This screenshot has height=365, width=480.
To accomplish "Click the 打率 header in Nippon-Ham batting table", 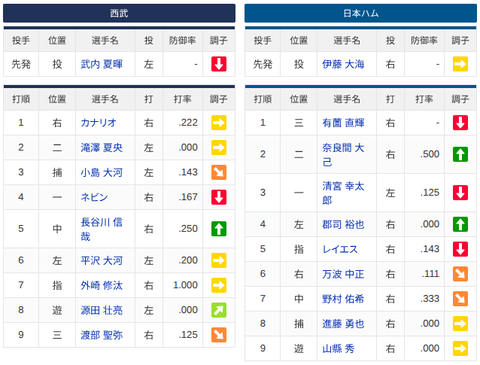I will [x=424, y=99].
